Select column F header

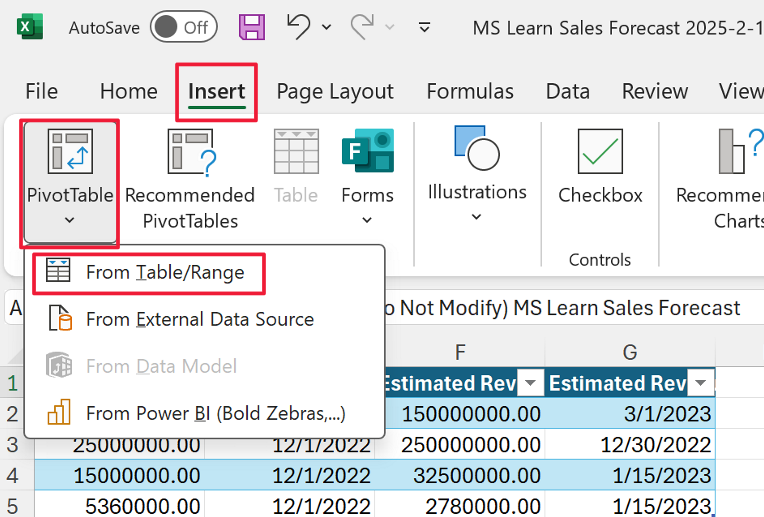point(460,352)
